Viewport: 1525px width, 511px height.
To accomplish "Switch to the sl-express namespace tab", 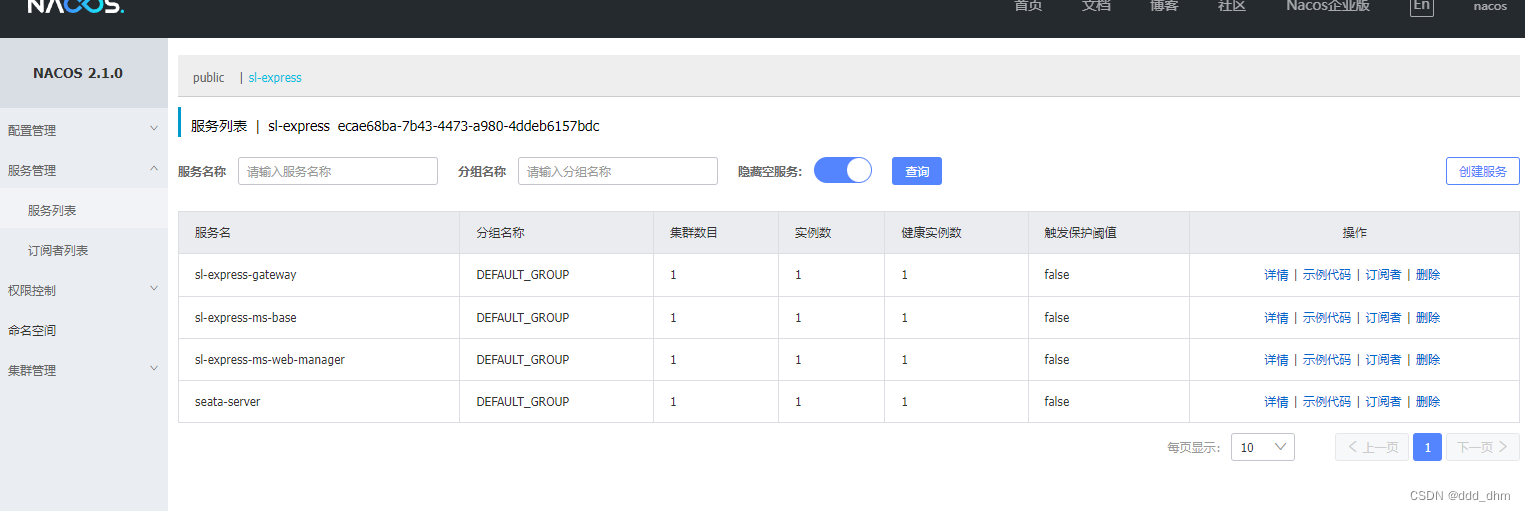I will (x=275, y=77).
